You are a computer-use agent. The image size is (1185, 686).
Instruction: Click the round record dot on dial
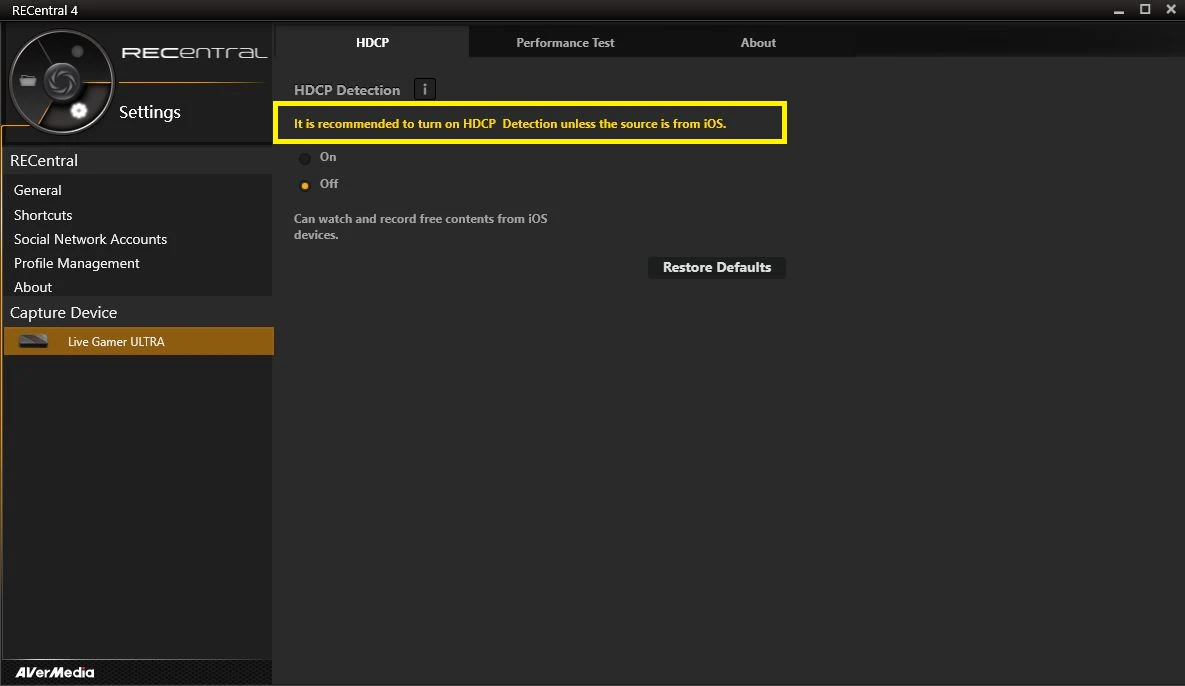click(x=77, y=51)
